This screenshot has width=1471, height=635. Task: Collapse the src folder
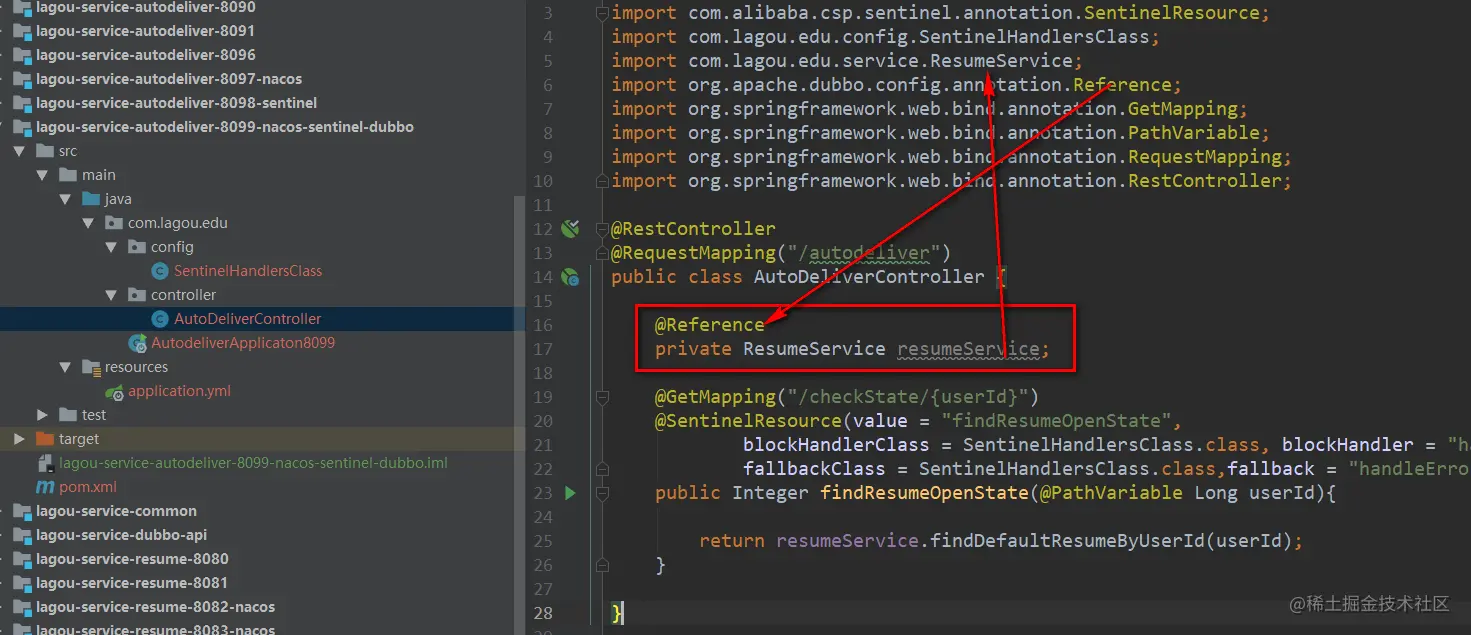coord(19,151)
